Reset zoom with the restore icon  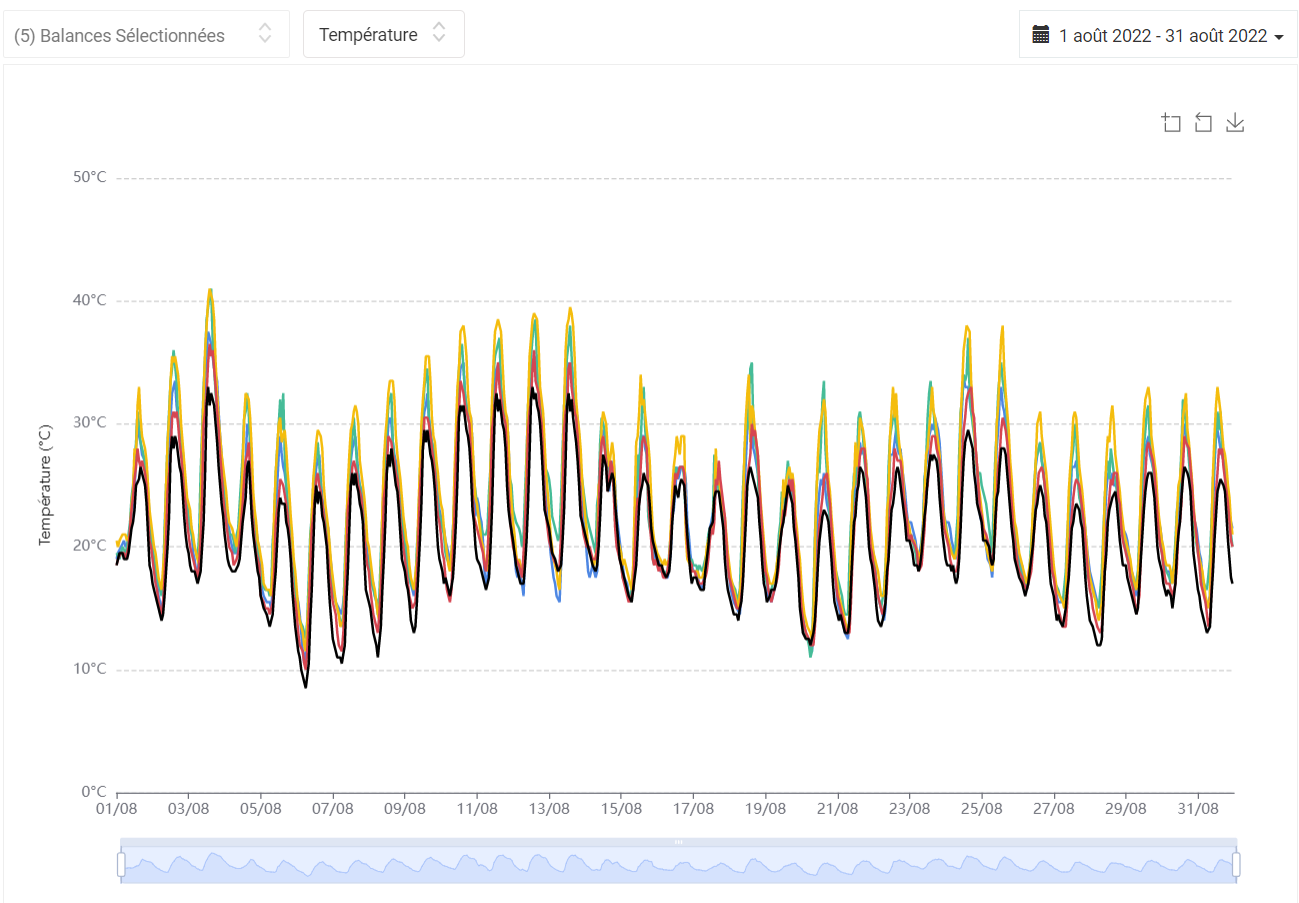tap(1203, 123)
